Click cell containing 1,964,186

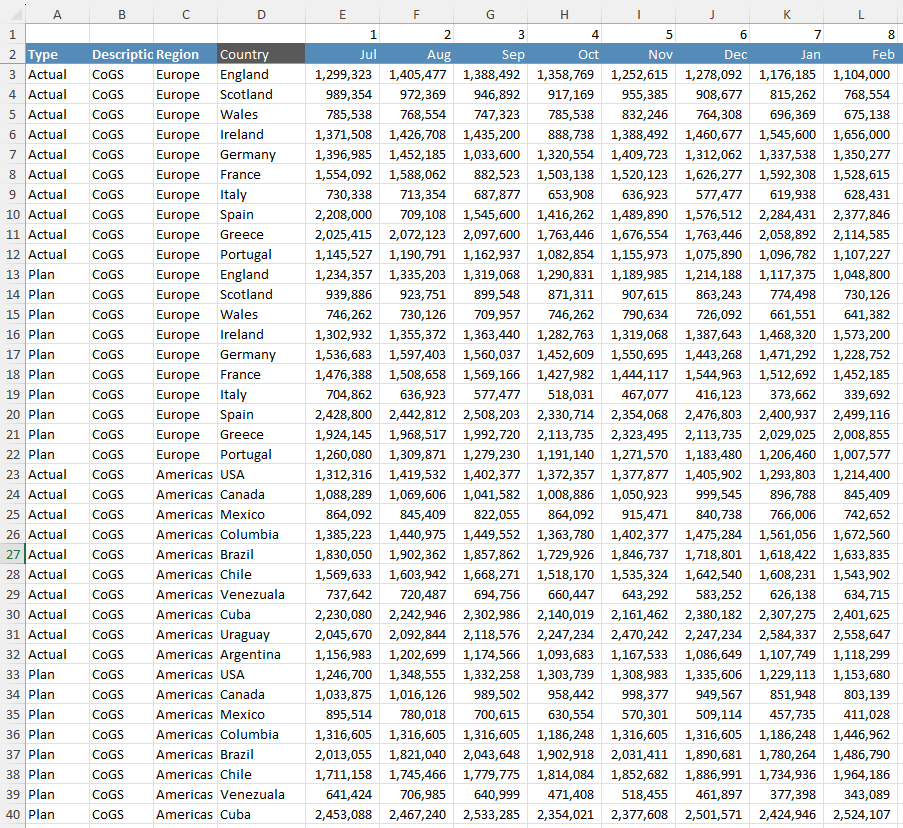[x=860, y=774]
